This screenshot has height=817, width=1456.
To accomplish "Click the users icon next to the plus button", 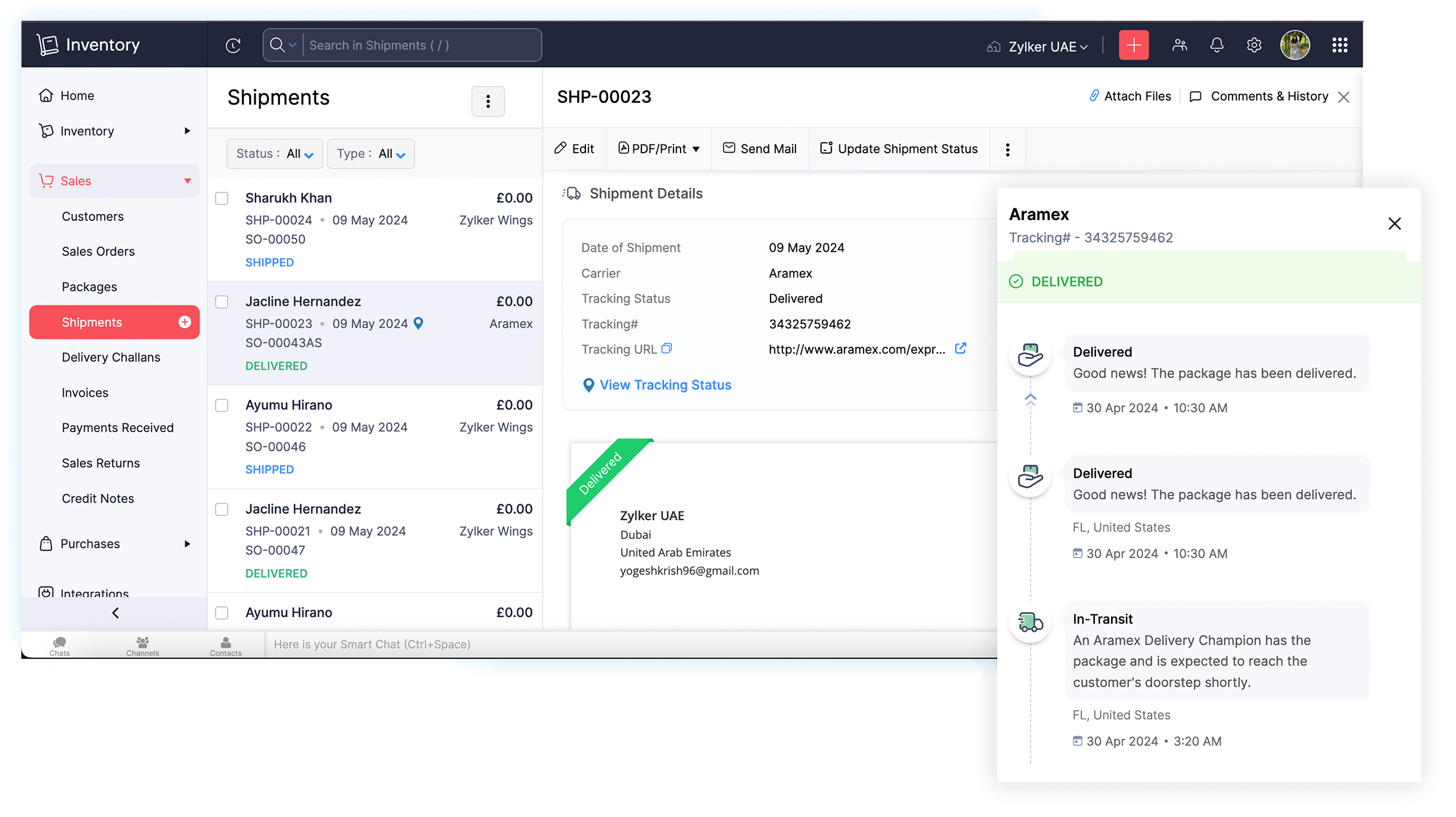I will tap(1180, 44).
